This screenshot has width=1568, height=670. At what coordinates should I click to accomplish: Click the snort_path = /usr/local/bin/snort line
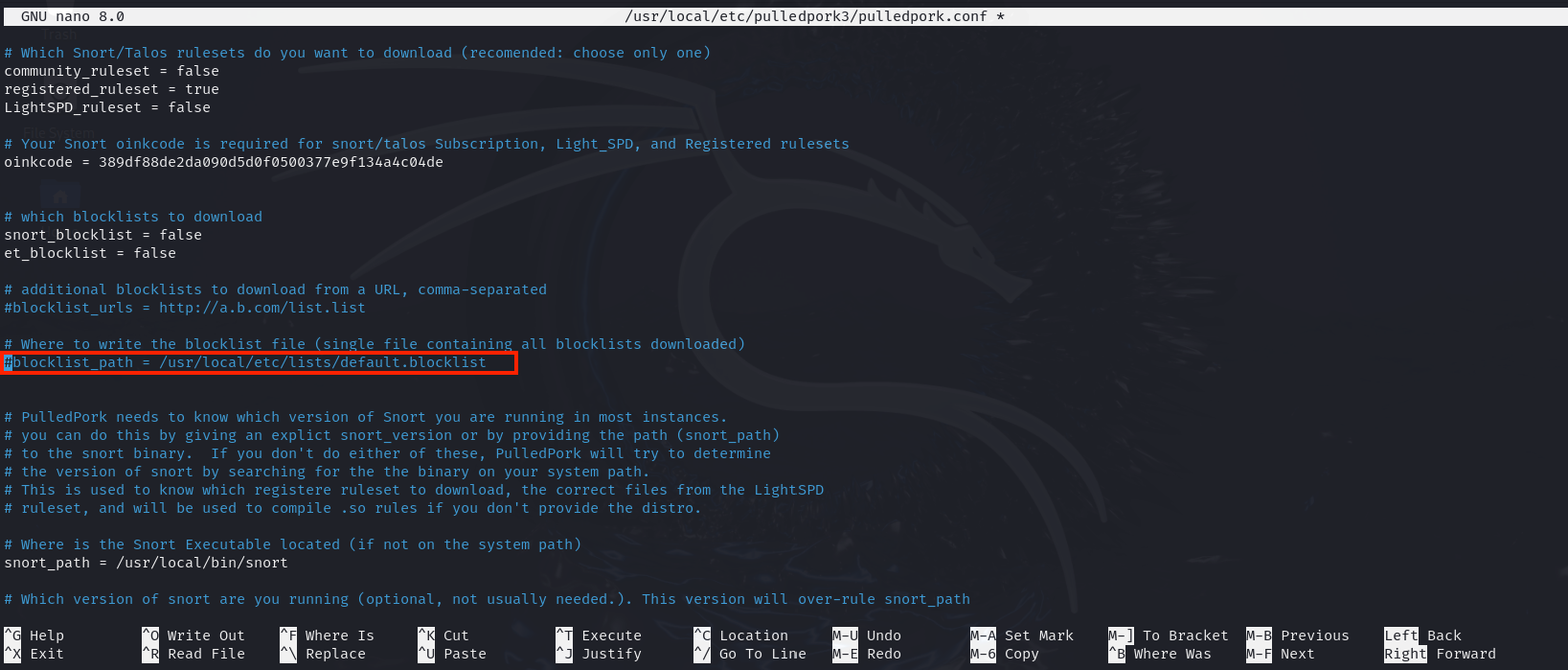146,563
